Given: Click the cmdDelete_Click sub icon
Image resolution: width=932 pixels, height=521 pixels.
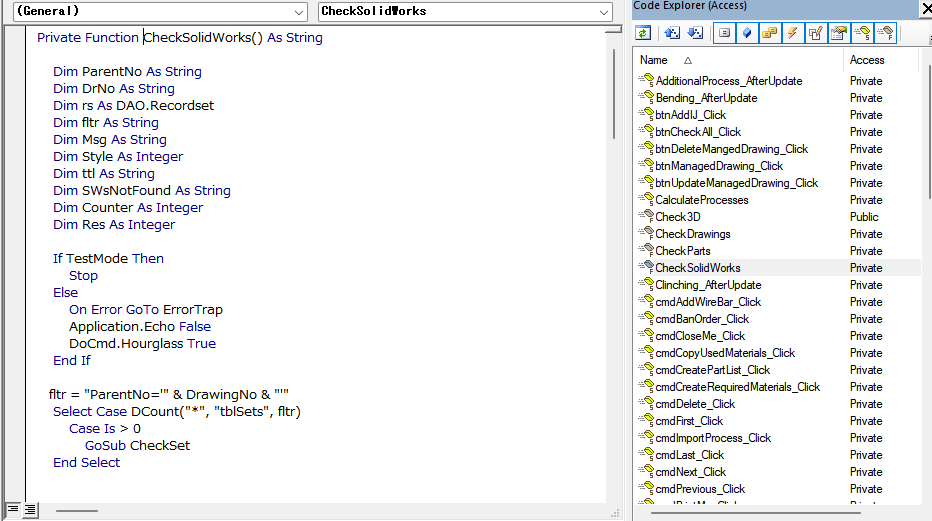Looking at the screenshot, I should 646,403.
